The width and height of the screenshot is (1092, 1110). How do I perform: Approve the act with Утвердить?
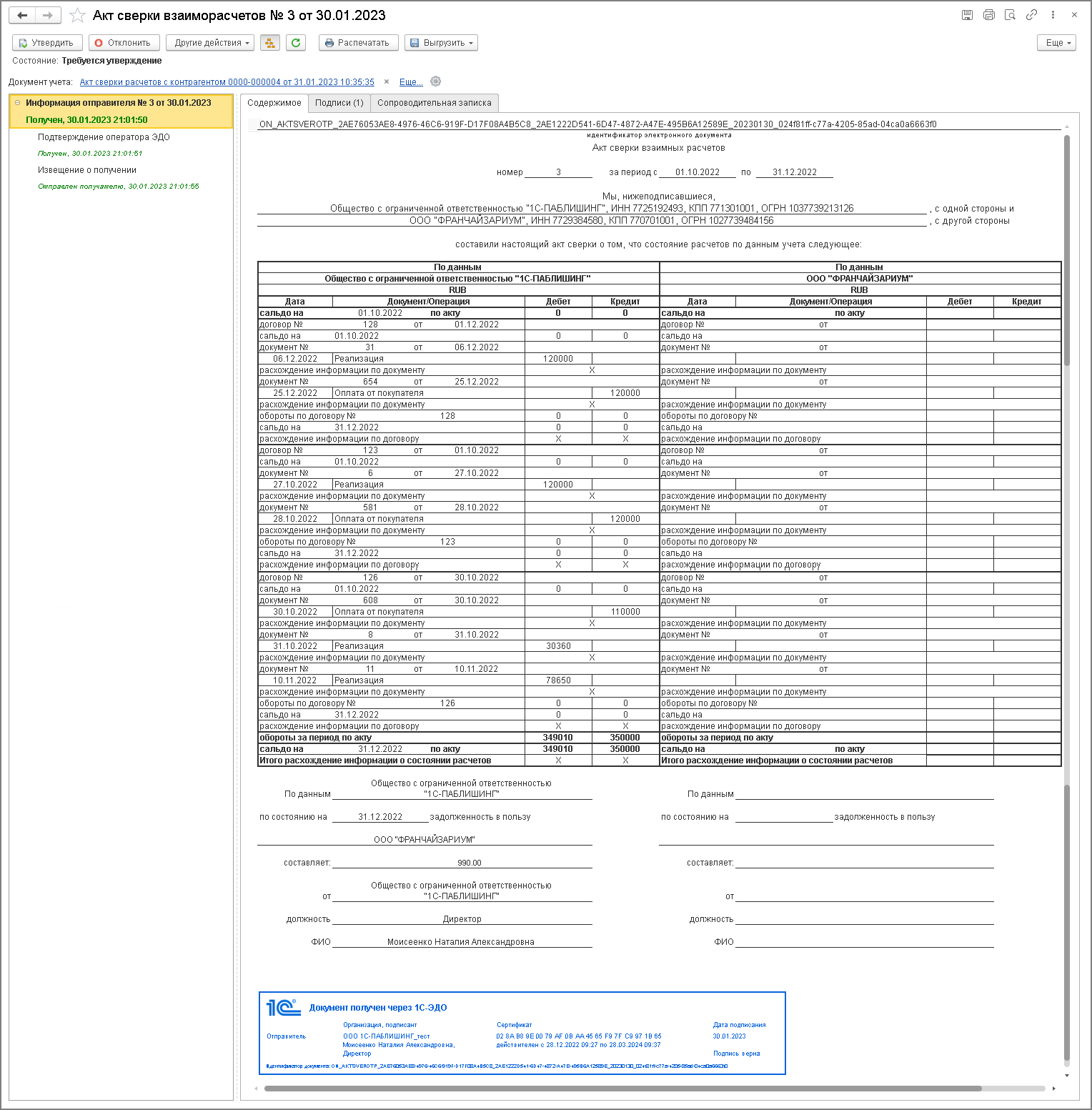(x=47, y=43)
